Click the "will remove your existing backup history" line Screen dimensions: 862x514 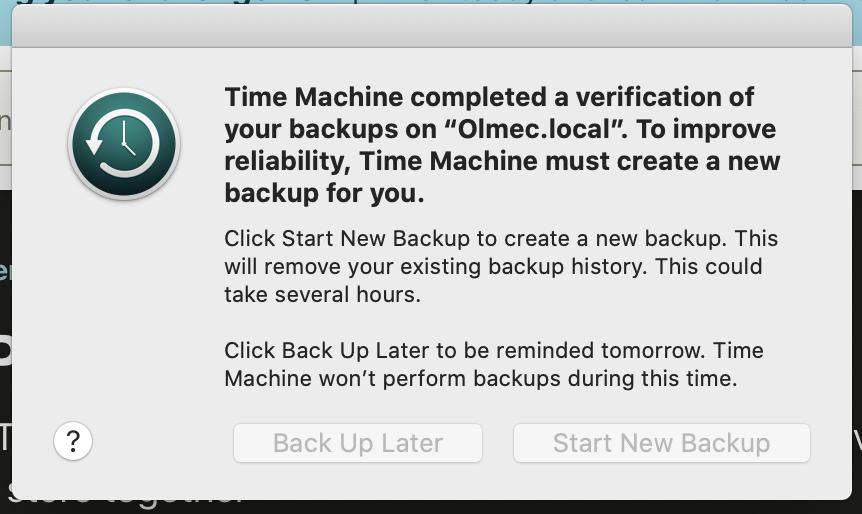point(493,267)
